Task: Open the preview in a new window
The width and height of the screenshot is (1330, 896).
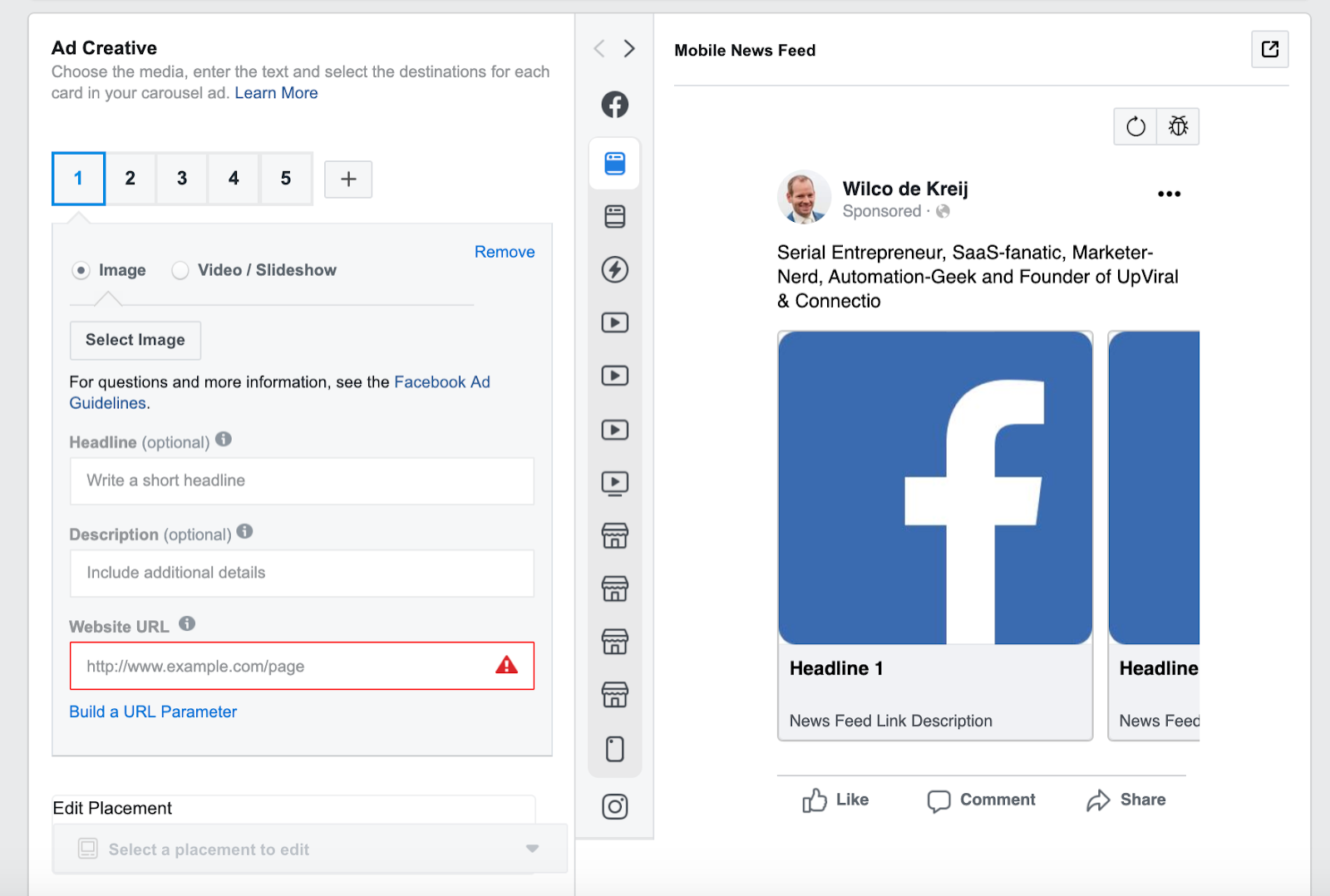Action: (x=1270, y=49)
